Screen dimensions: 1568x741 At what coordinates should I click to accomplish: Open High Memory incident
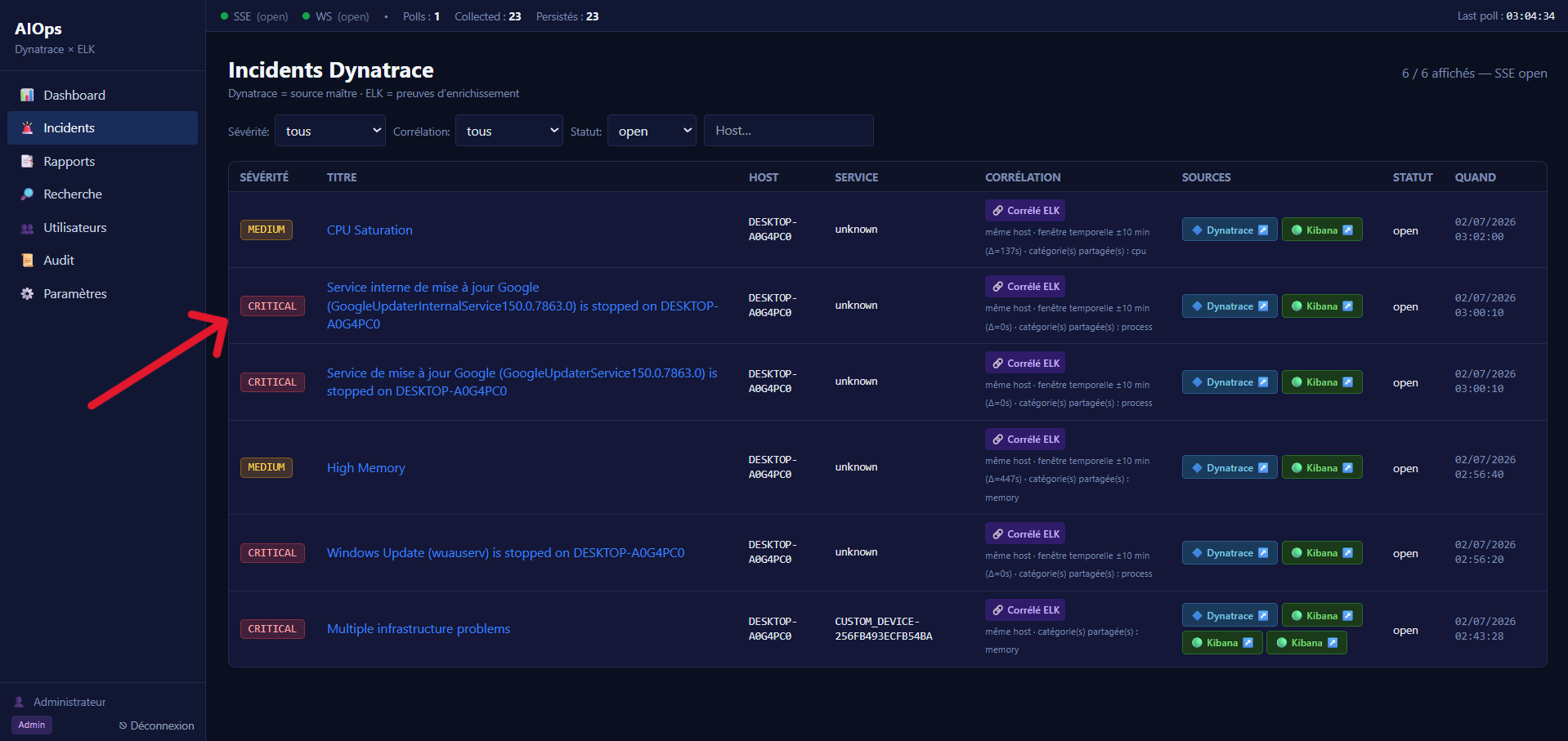(x=366, y=468)
